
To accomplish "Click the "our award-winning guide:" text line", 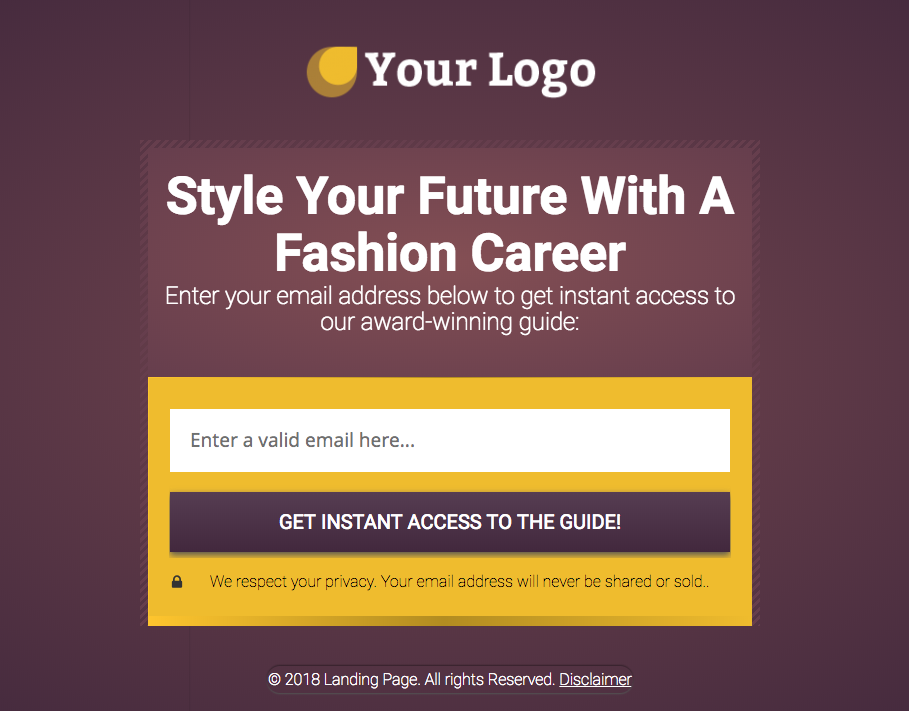I will 449,323.
